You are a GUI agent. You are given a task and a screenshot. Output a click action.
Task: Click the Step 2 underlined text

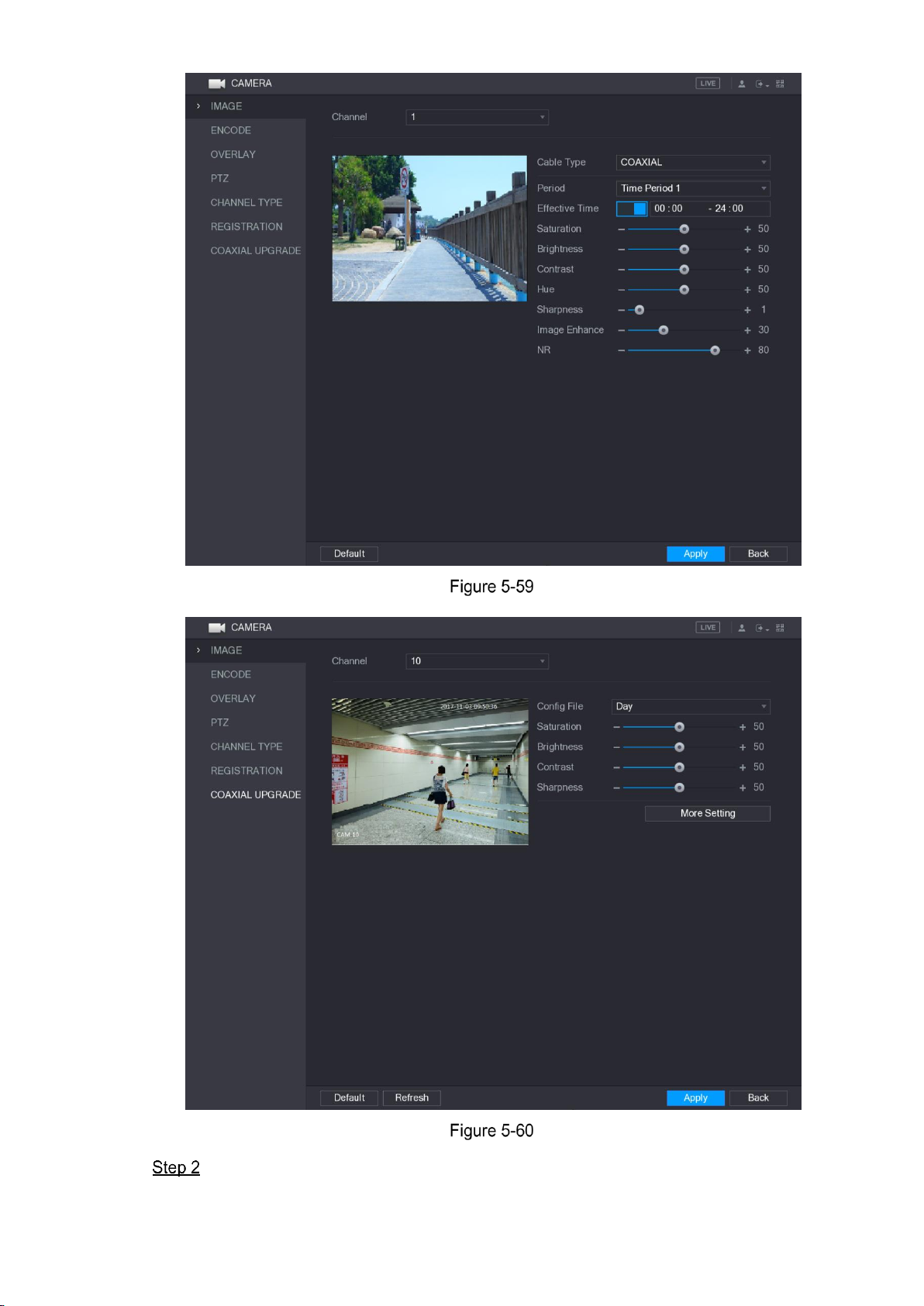click(x=176, y=1168)
